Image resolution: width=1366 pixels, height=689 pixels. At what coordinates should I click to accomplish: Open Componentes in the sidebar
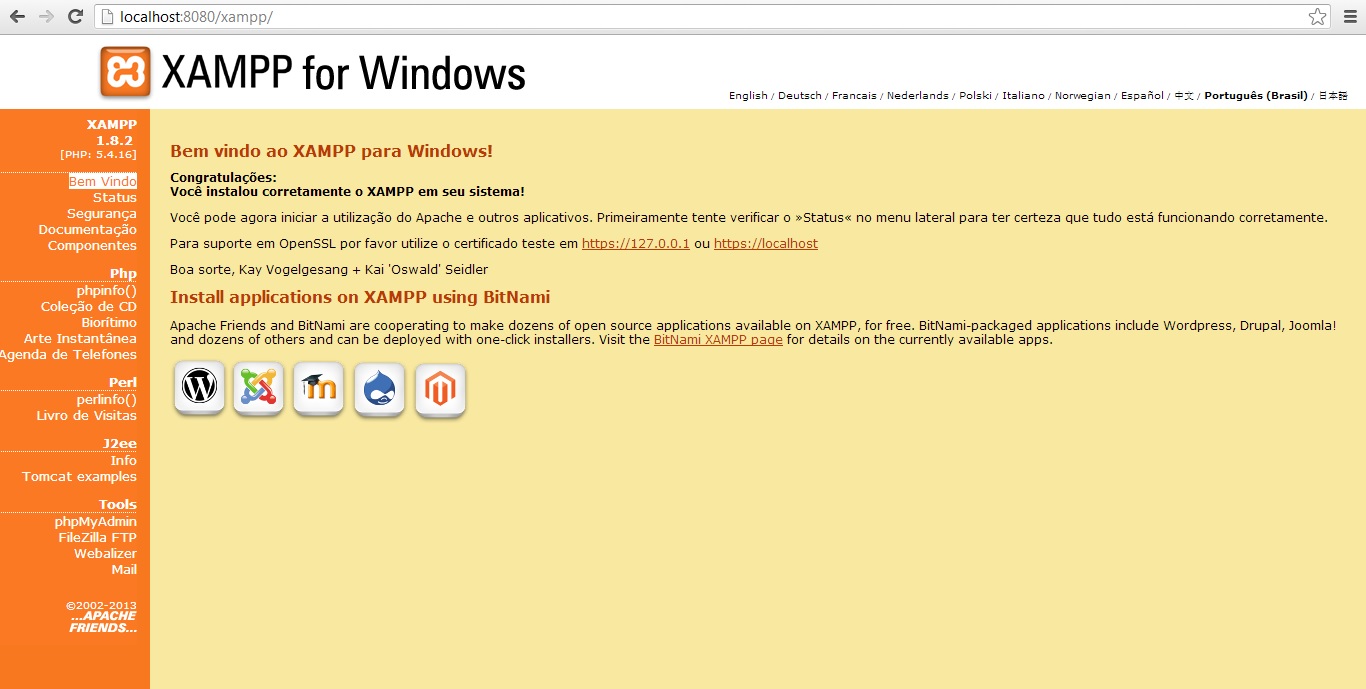coord(92,246)
